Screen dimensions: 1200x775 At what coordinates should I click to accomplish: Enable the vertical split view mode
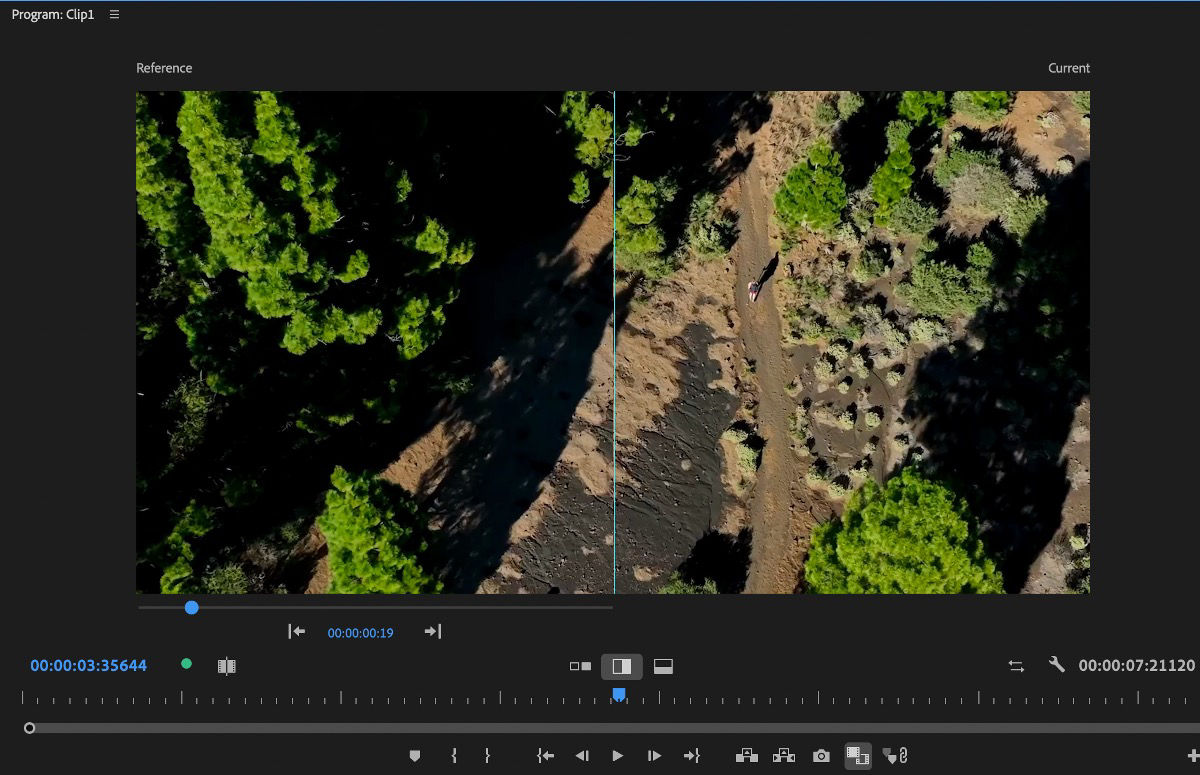pos(620,664)
